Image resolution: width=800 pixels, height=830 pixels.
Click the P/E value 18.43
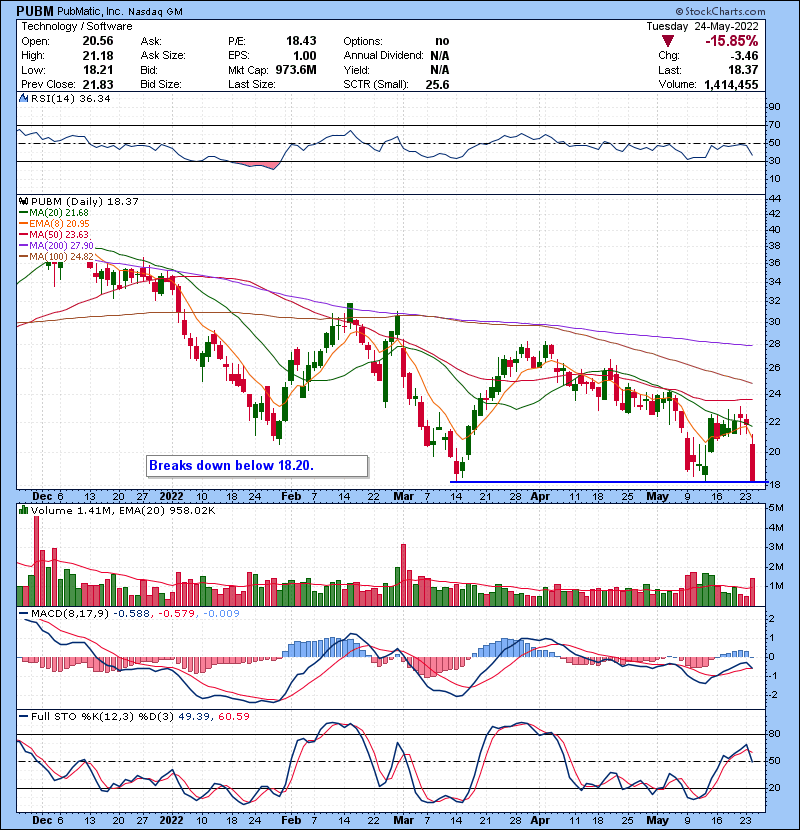[301, 41]
